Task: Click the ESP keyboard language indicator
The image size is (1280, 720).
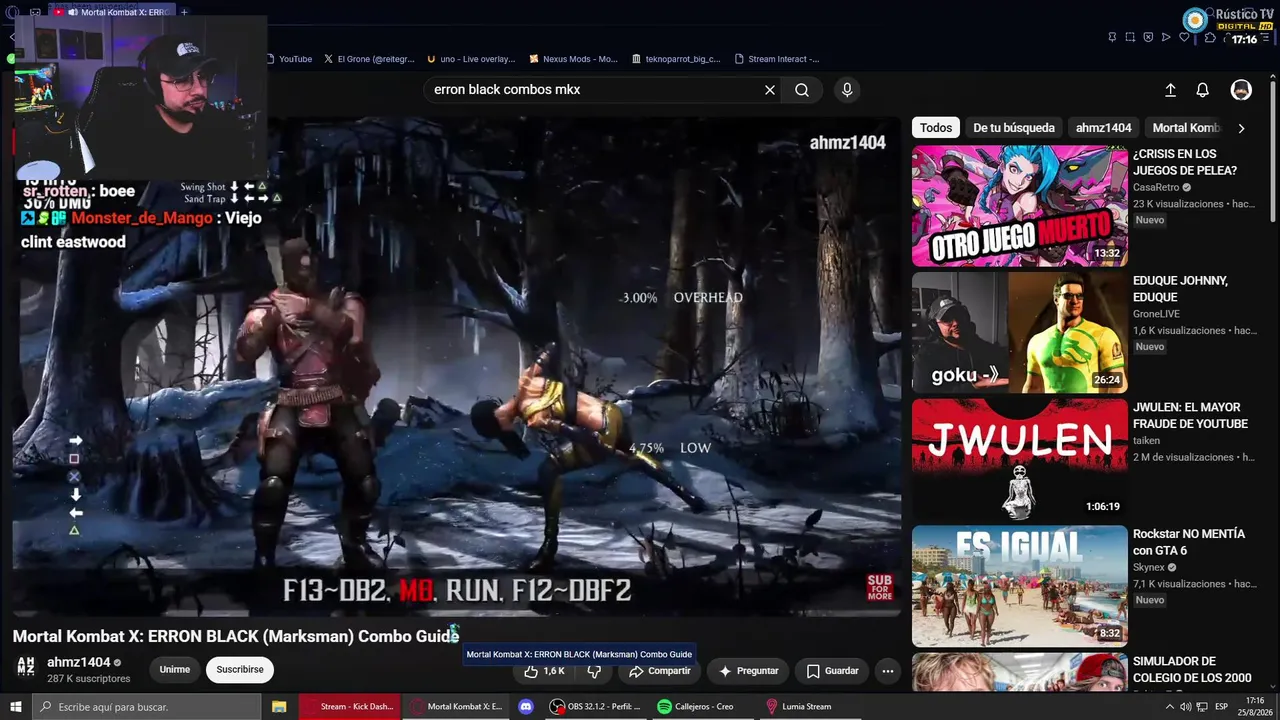Action: [x=1221, y=707]
